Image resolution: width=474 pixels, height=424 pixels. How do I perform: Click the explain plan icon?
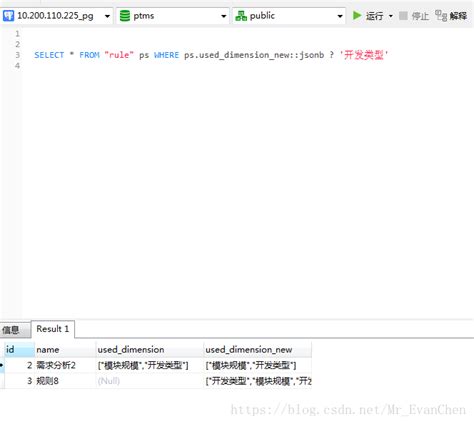(x=441, y=16)
